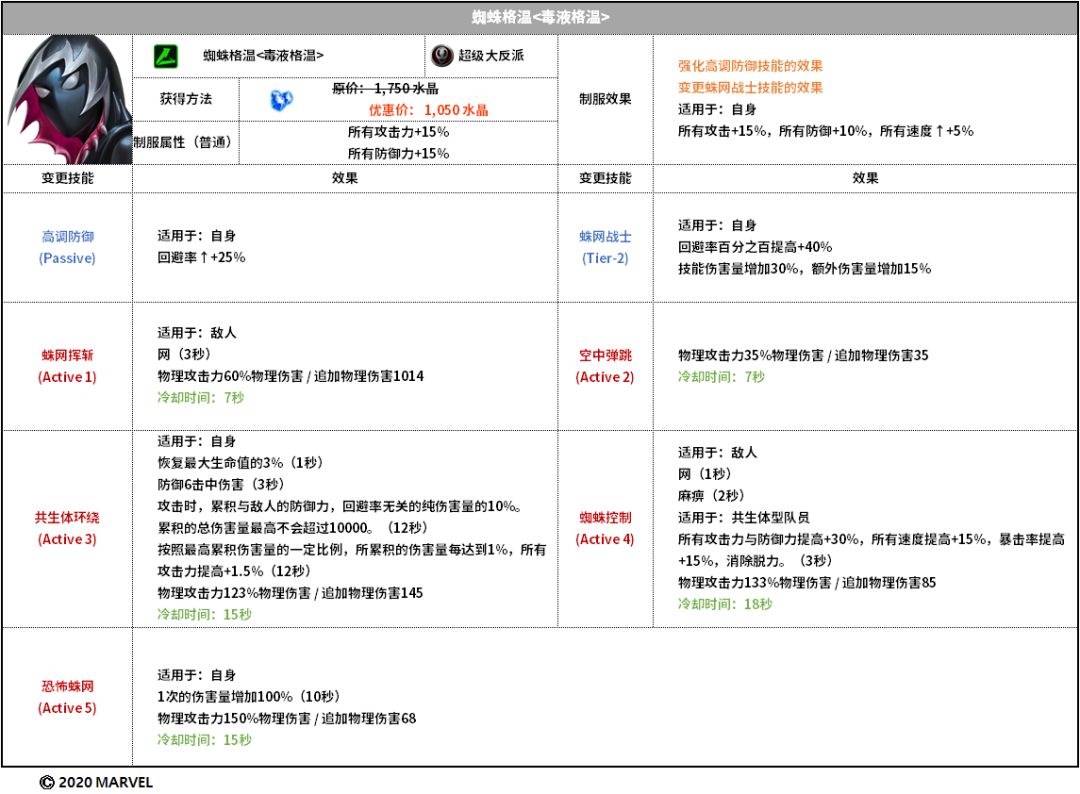The width and height of the screenshot is (1080, 794).
Task: Click 物理攻击力123%物理伤害 damage line
Action: tap(290, 593)
